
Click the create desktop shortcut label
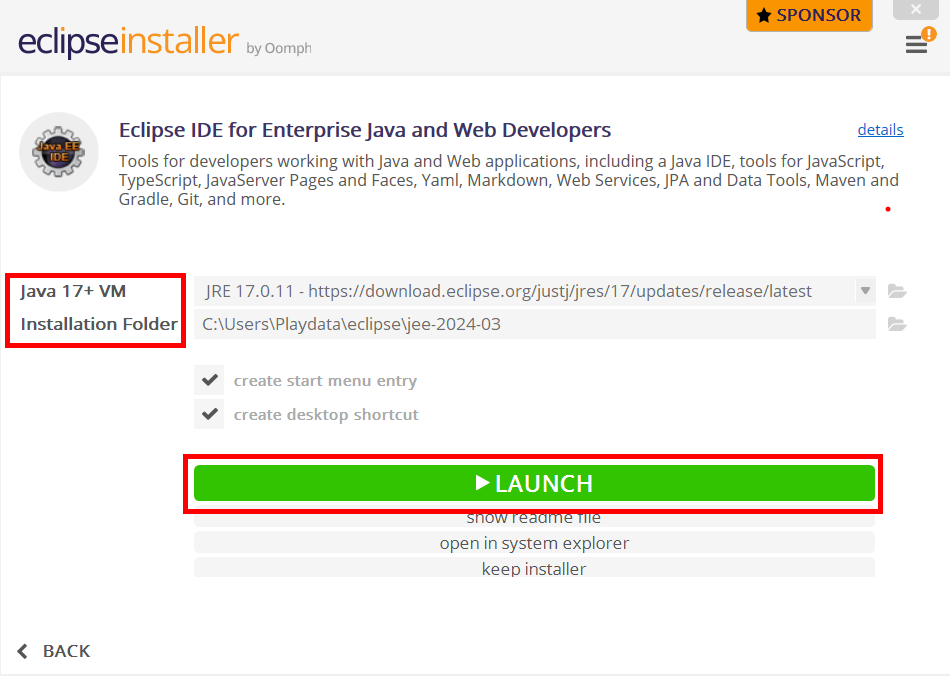pyautogui.click(x=326, y=415)
